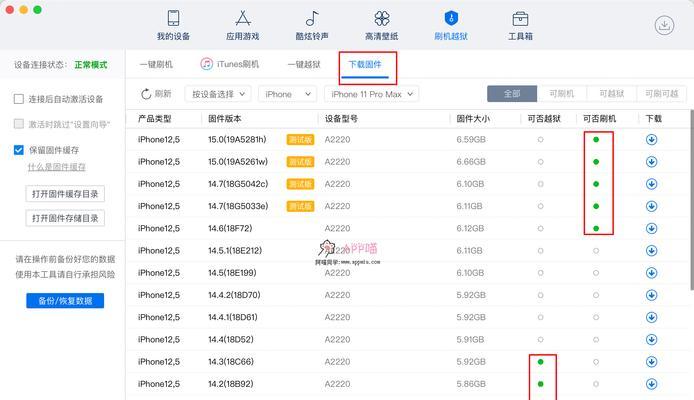Download firmware 14.4.2(18D70)

click(x=651, y=295)
